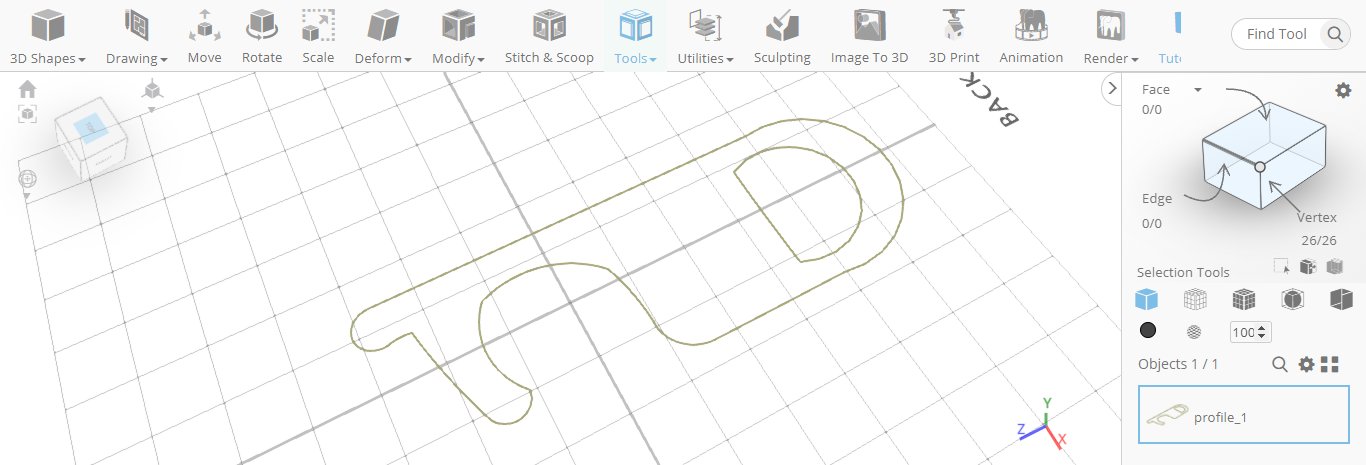Select the Scale tool
The width and height of the screenshot is (1366, 465).
coord(318,36)
